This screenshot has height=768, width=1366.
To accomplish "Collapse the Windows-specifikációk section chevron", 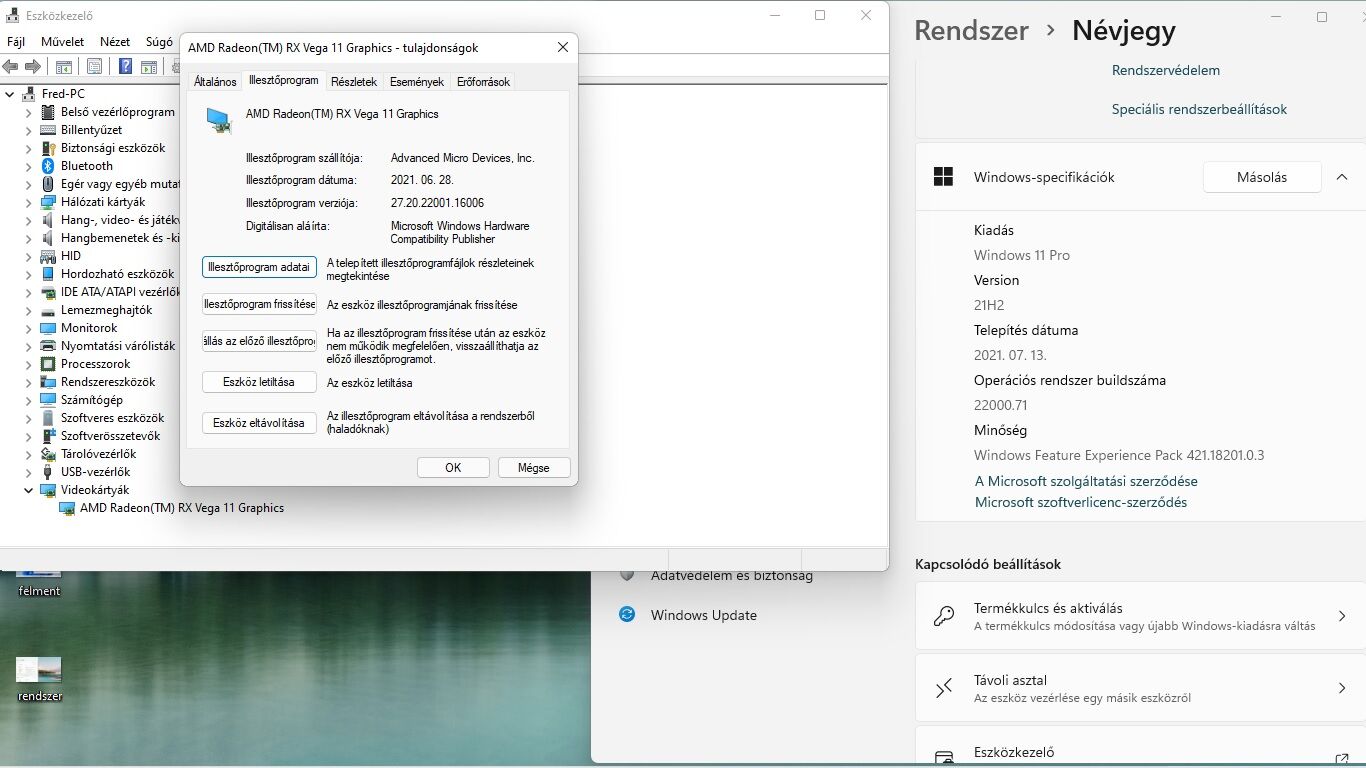I will [x=1341, y=177].
